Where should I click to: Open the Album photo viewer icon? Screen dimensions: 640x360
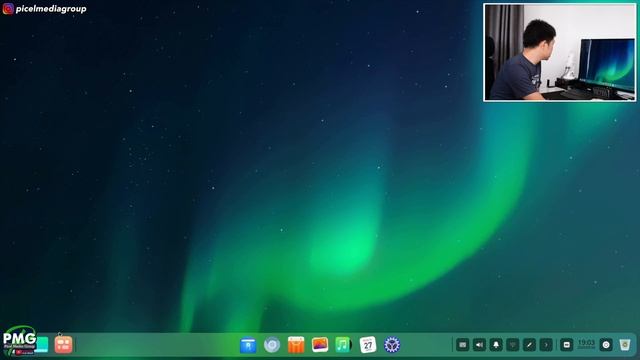click(x=320, y=345)
